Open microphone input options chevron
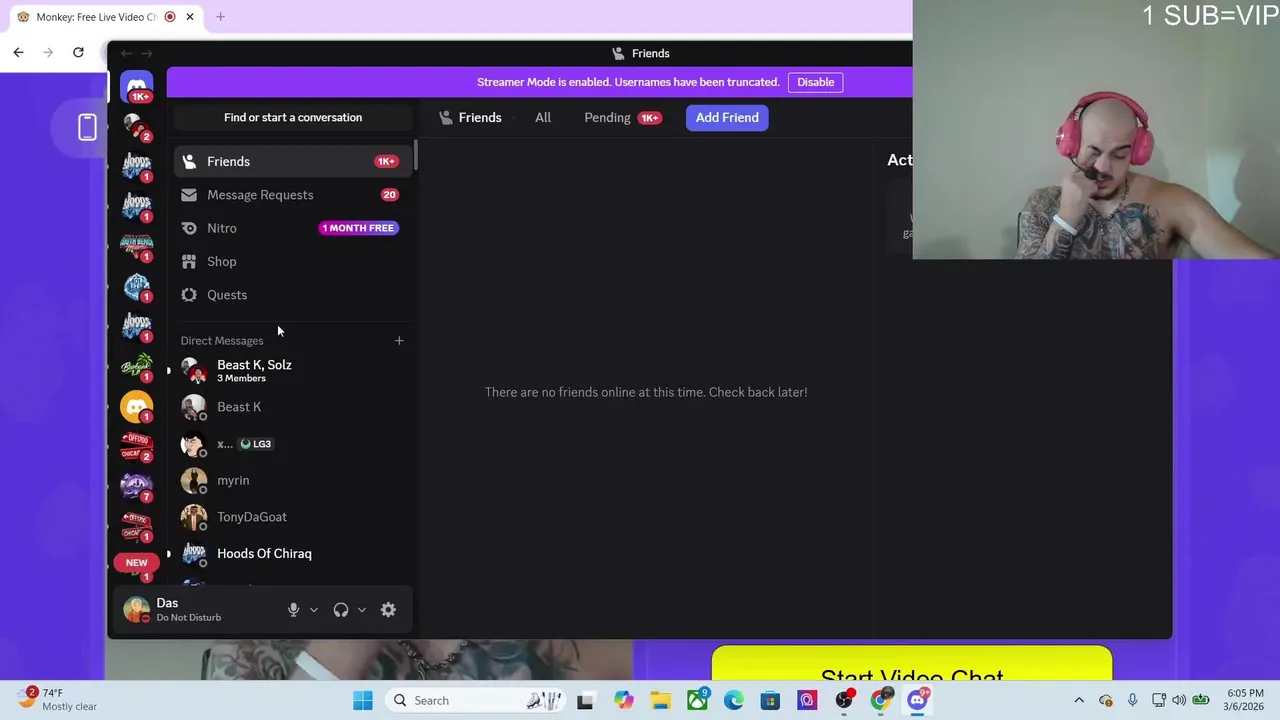This screenshot has height=720, width=1280. tap(313, 610)
